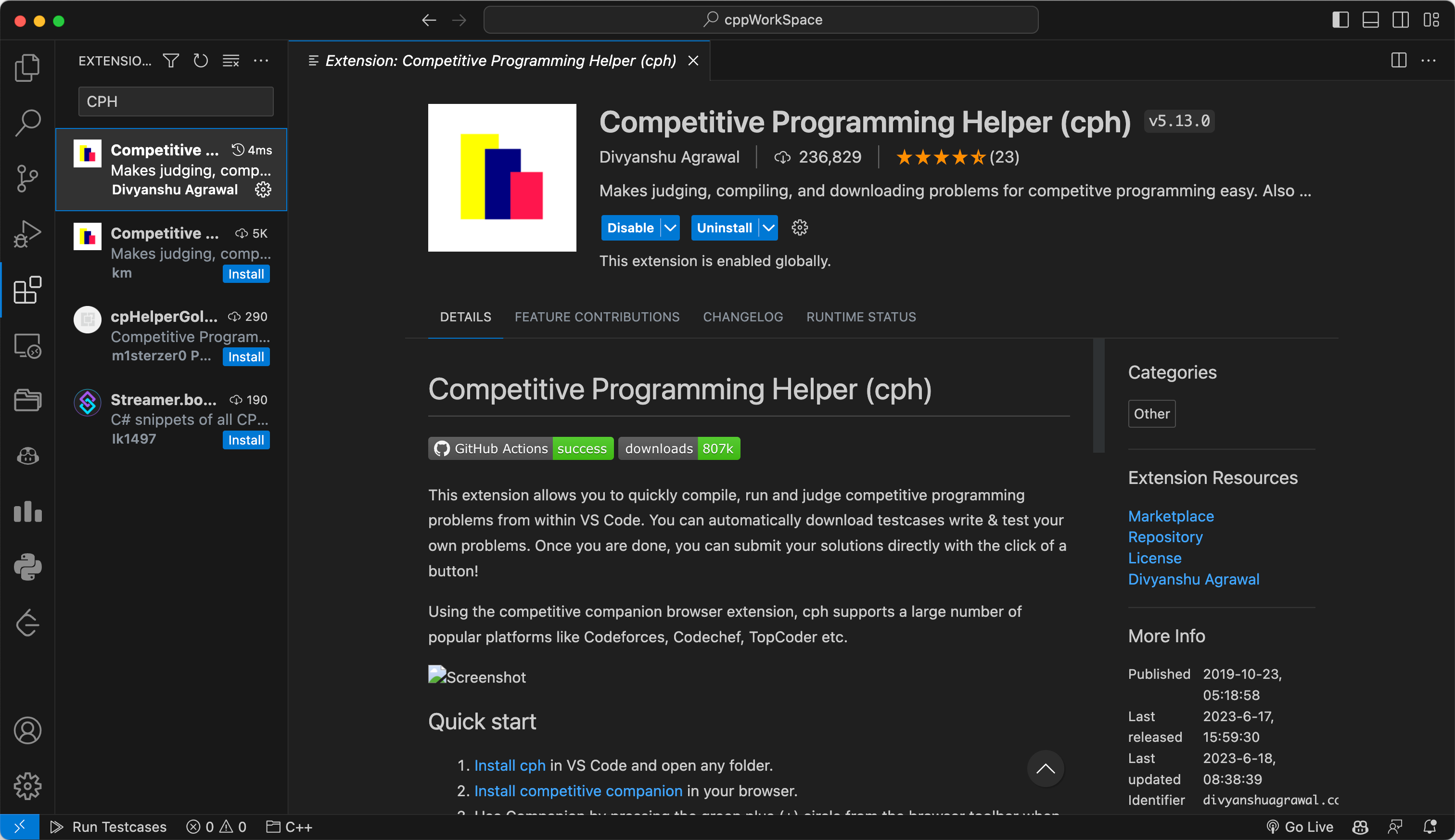Open the Feature Contributions tab
The image size is (1455, 840).
(x=597, y=317)
